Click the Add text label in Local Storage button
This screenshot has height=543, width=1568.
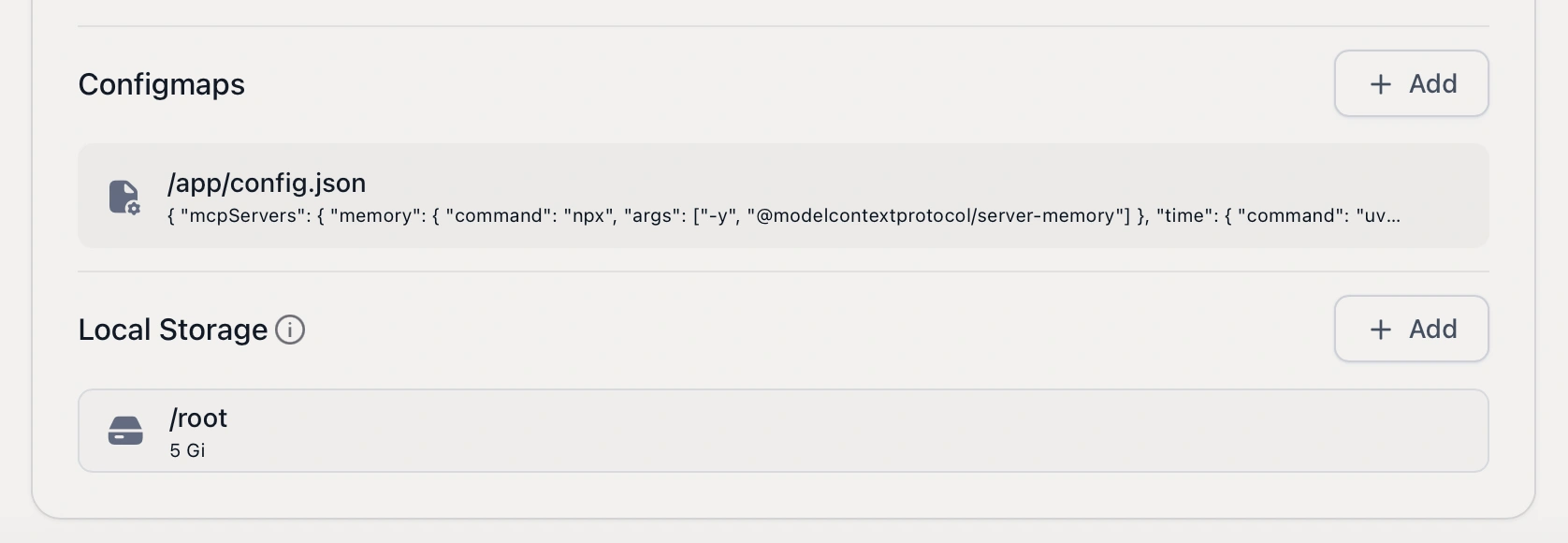[x=1432, y=330]
